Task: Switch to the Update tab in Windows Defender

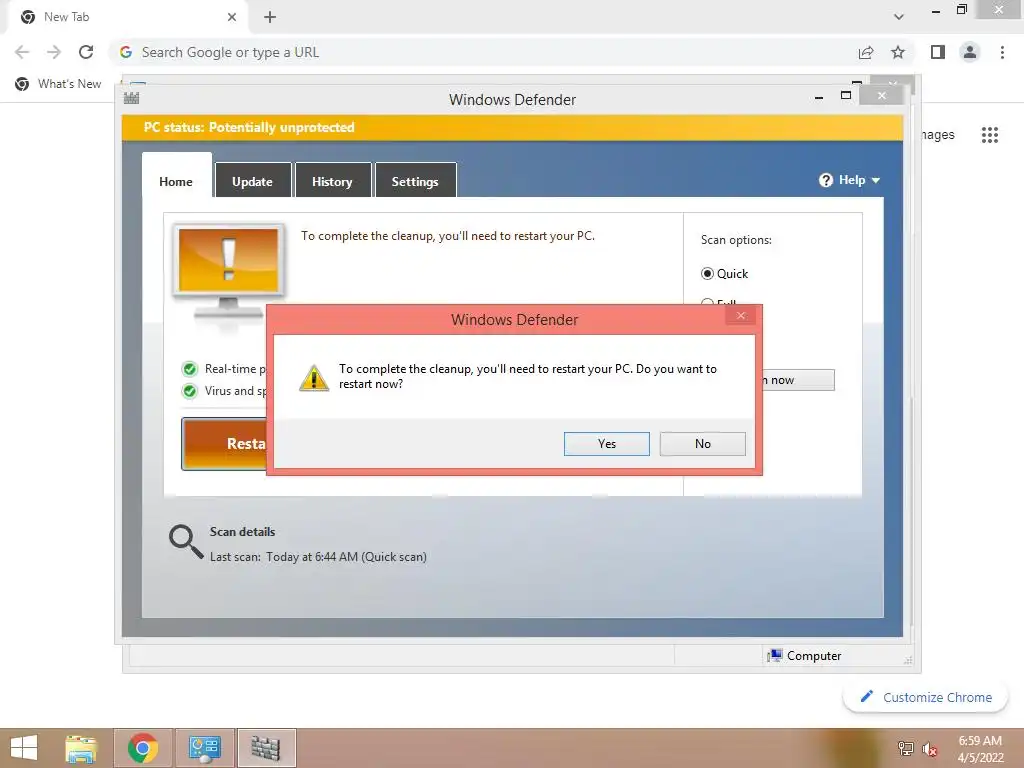Action: [x=253, y=181]
